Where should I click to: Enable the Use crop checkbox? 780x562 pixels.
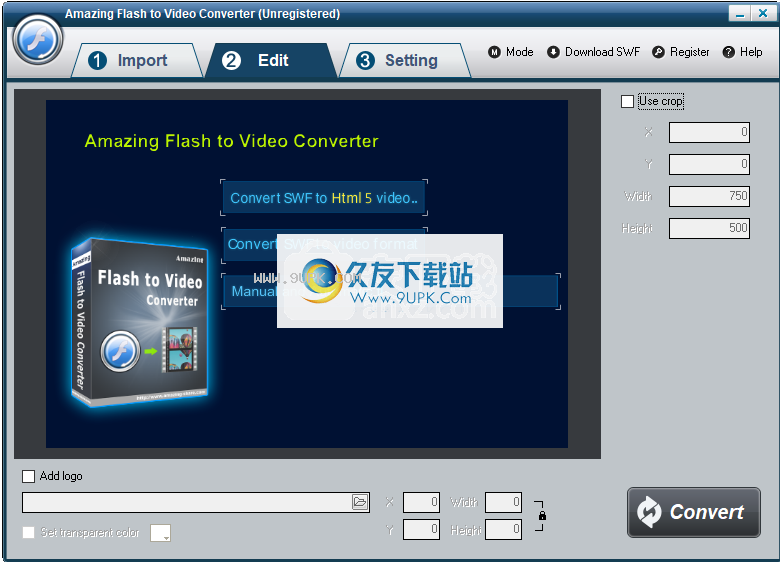(x=627, y=101)
